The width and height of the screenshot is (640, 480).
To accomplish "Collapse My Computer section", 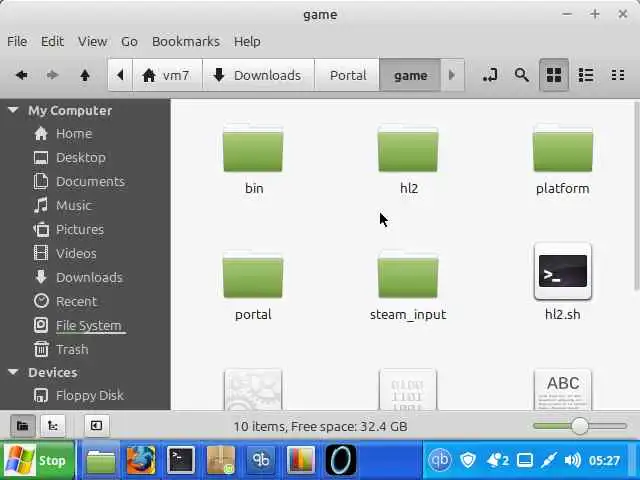I will click(x=13, y=110).
